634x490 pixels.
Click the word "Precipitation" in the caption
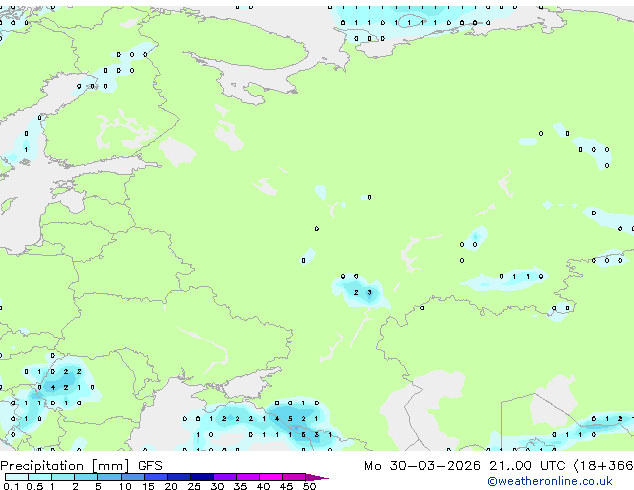(42, 466)
